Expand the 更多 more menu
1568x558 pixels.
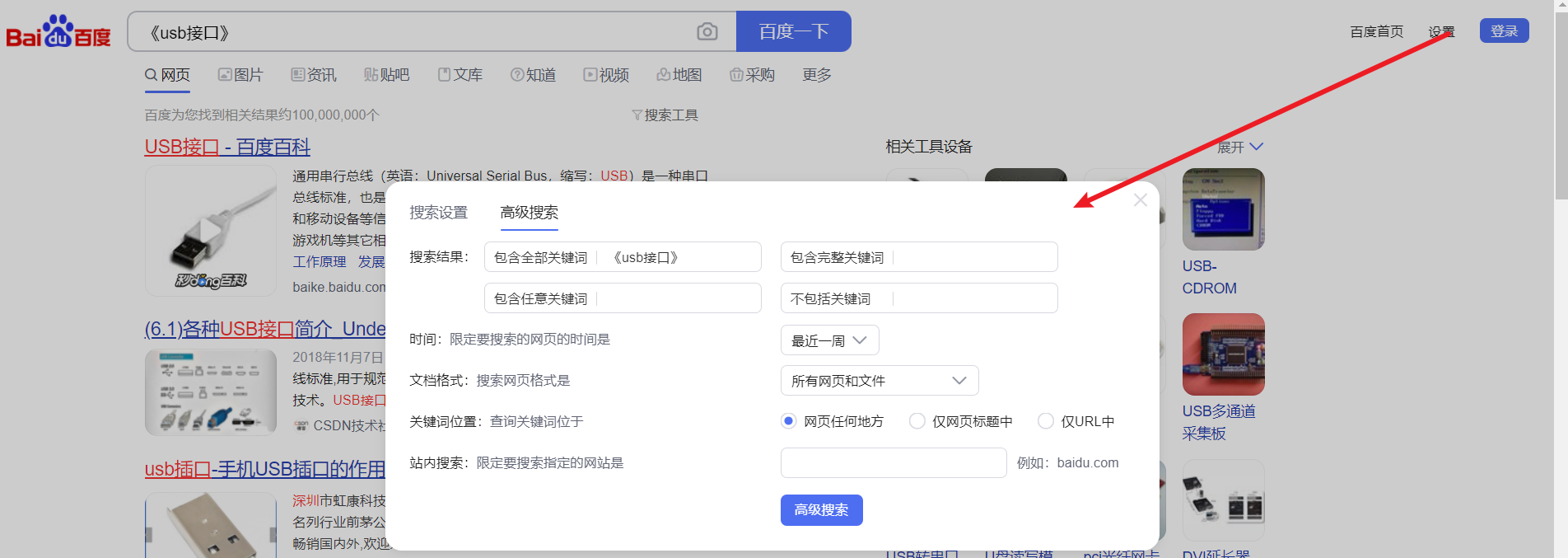(817, 75)
